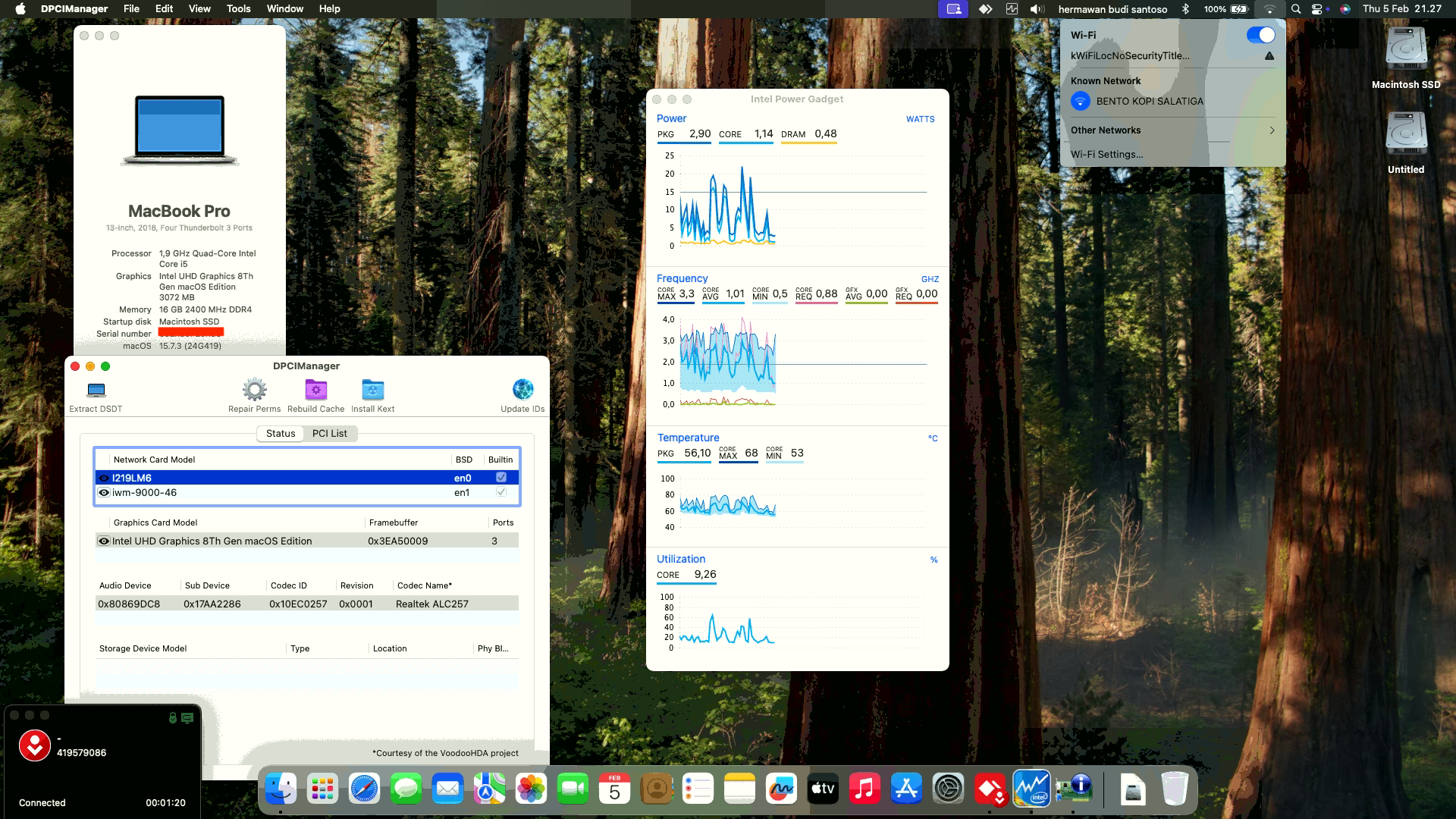The width and height of the screenshot is (1456, 819).
Task: Open the Window menu
Action: [x=285, y=9]
